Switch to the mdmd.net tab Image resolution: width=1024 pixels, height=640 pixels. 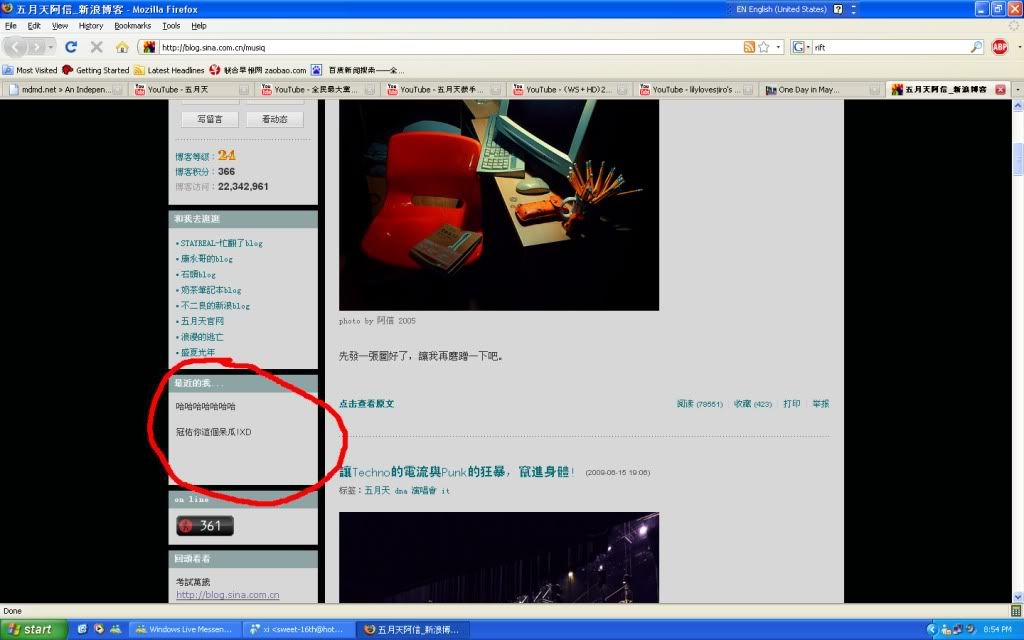65,89
